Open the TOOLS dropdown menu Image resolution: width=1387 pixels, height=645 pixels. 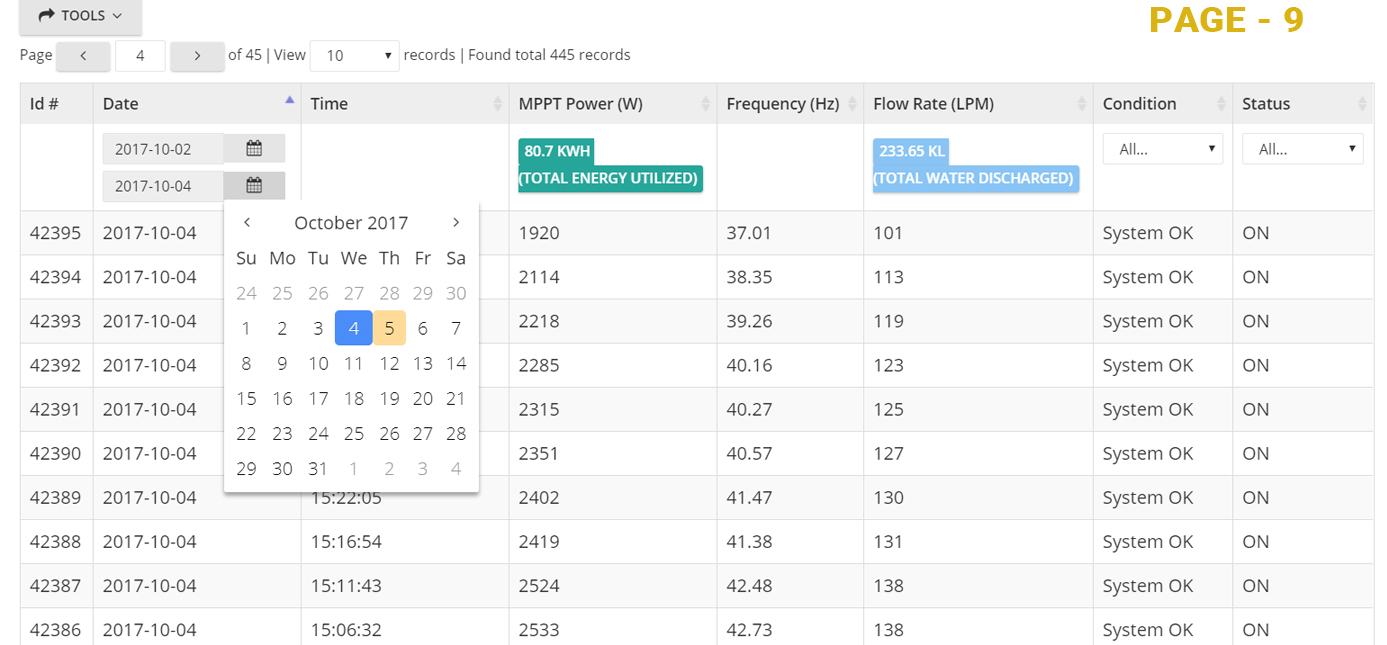[x=80, y=16]
